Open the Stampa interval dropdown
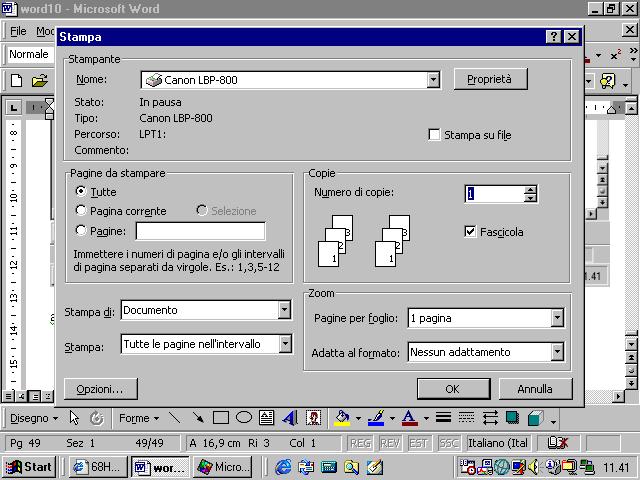 285,344
